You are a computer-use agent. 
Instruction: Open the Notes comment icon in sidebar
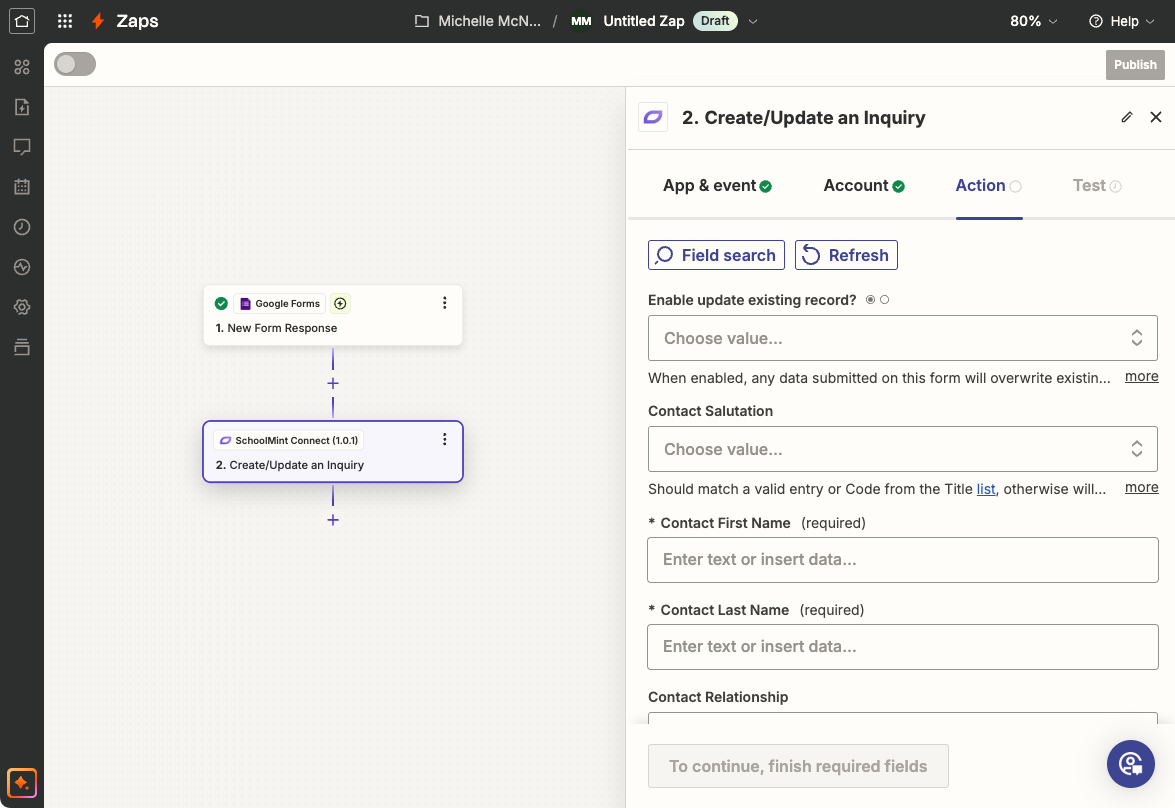(x=22, y=147)
